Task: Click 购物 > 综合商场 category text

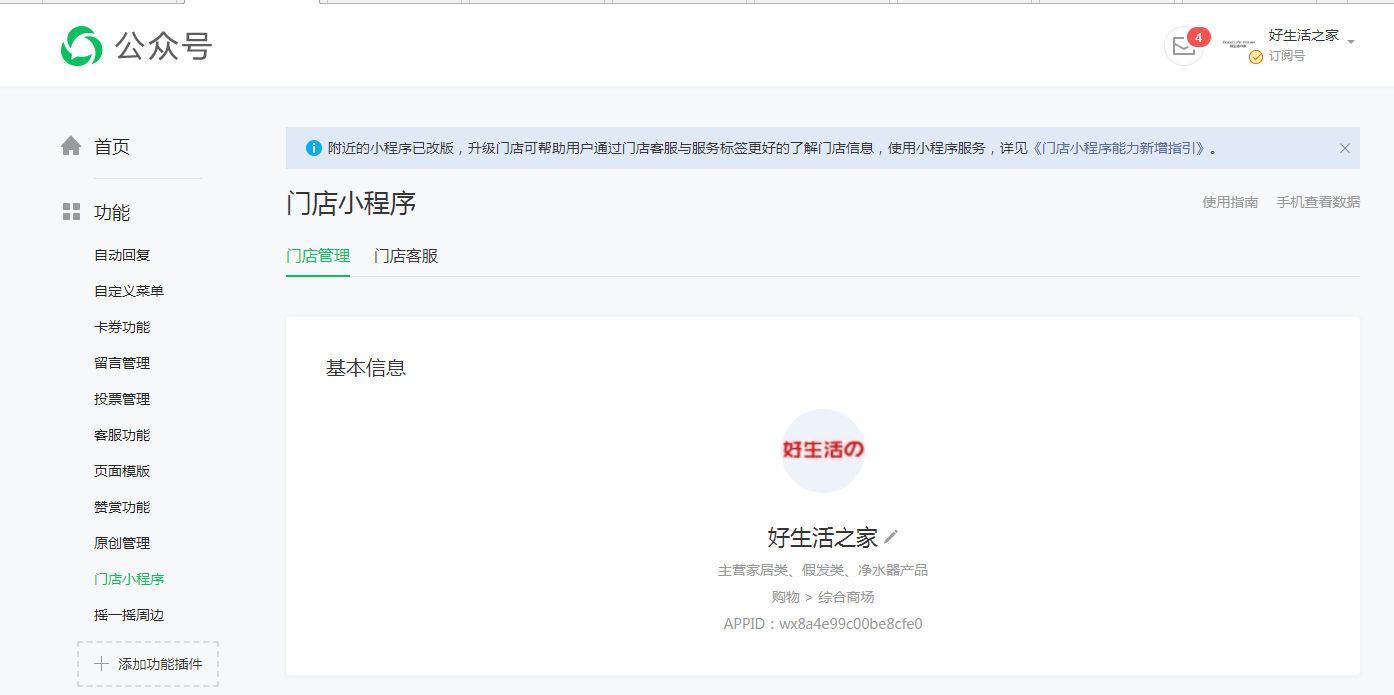Action: tap(823, 597)
